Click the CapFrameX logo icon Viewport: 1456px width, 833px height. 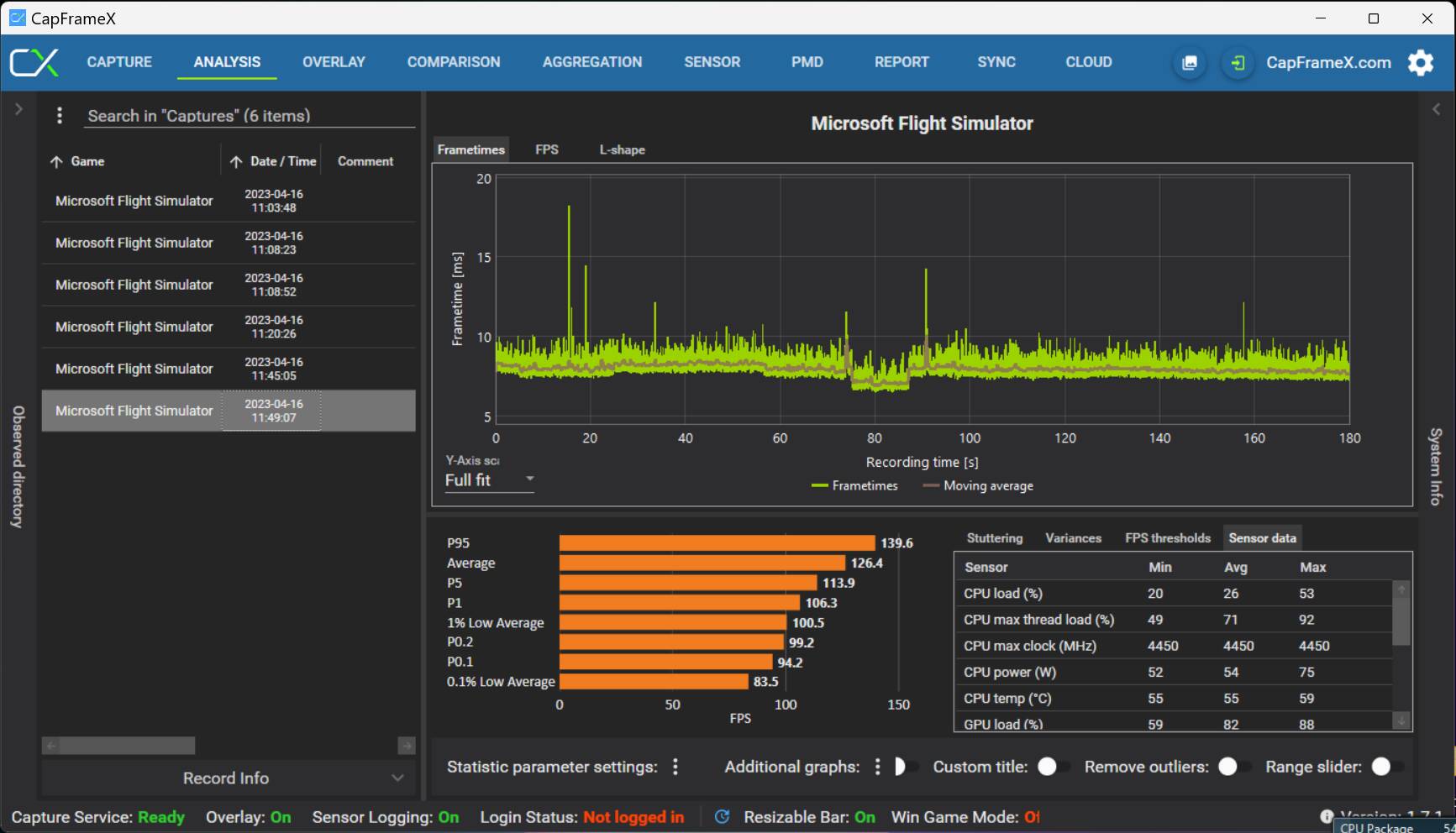(34, 62)
